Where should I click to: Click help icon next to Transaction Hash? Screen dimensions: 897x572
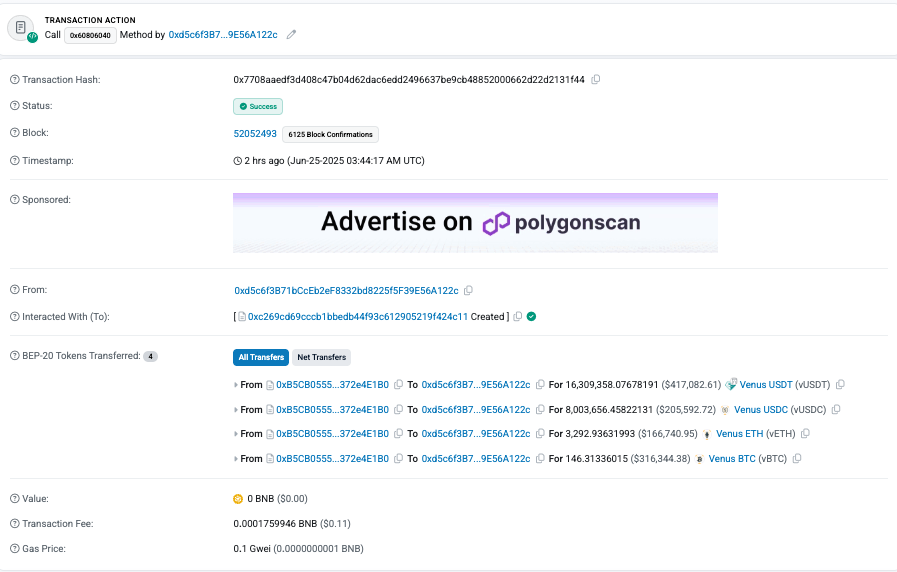tap(15, 80)
